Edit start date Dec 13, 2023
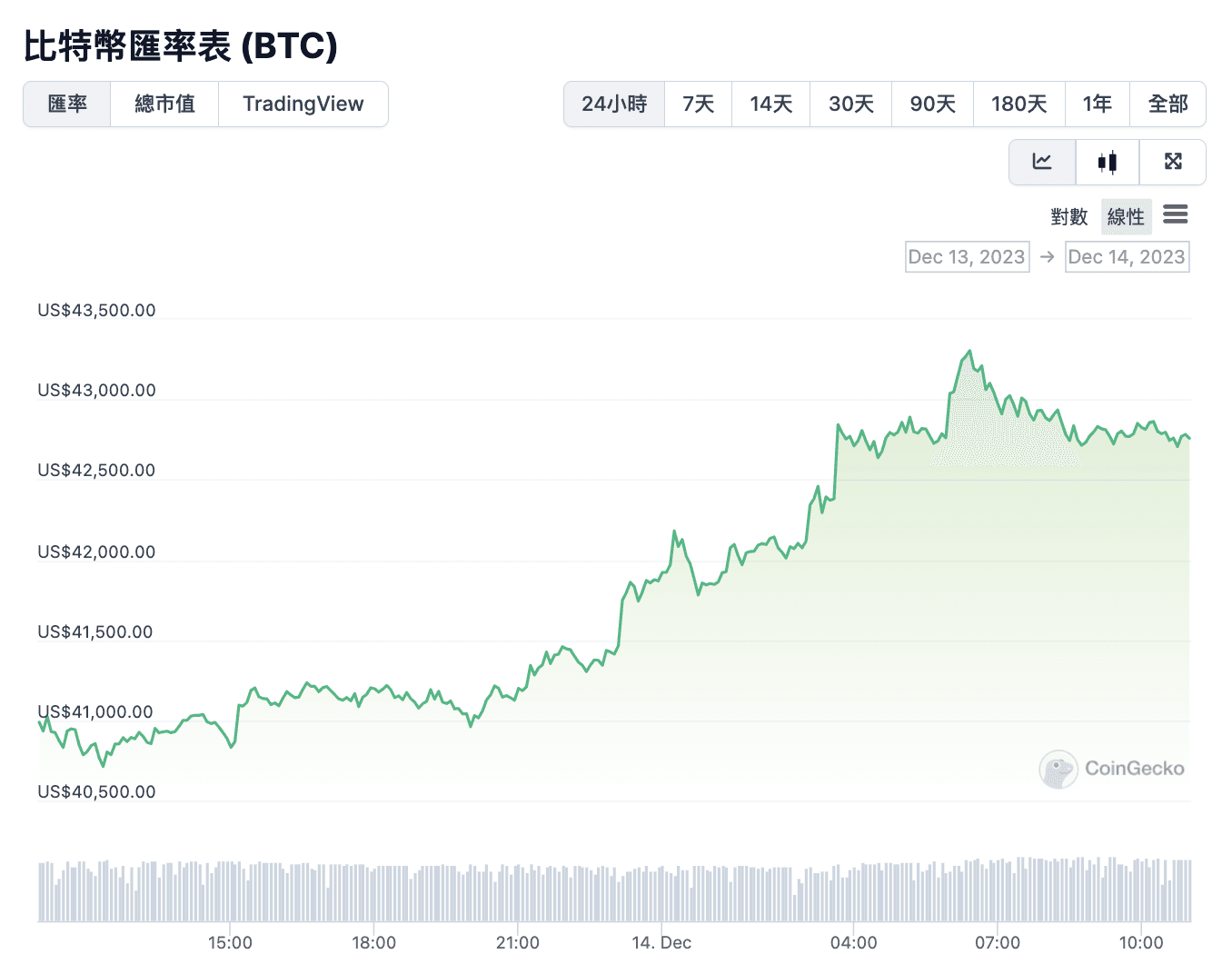Screen dimensions: 1232x974 pos(967,257)
